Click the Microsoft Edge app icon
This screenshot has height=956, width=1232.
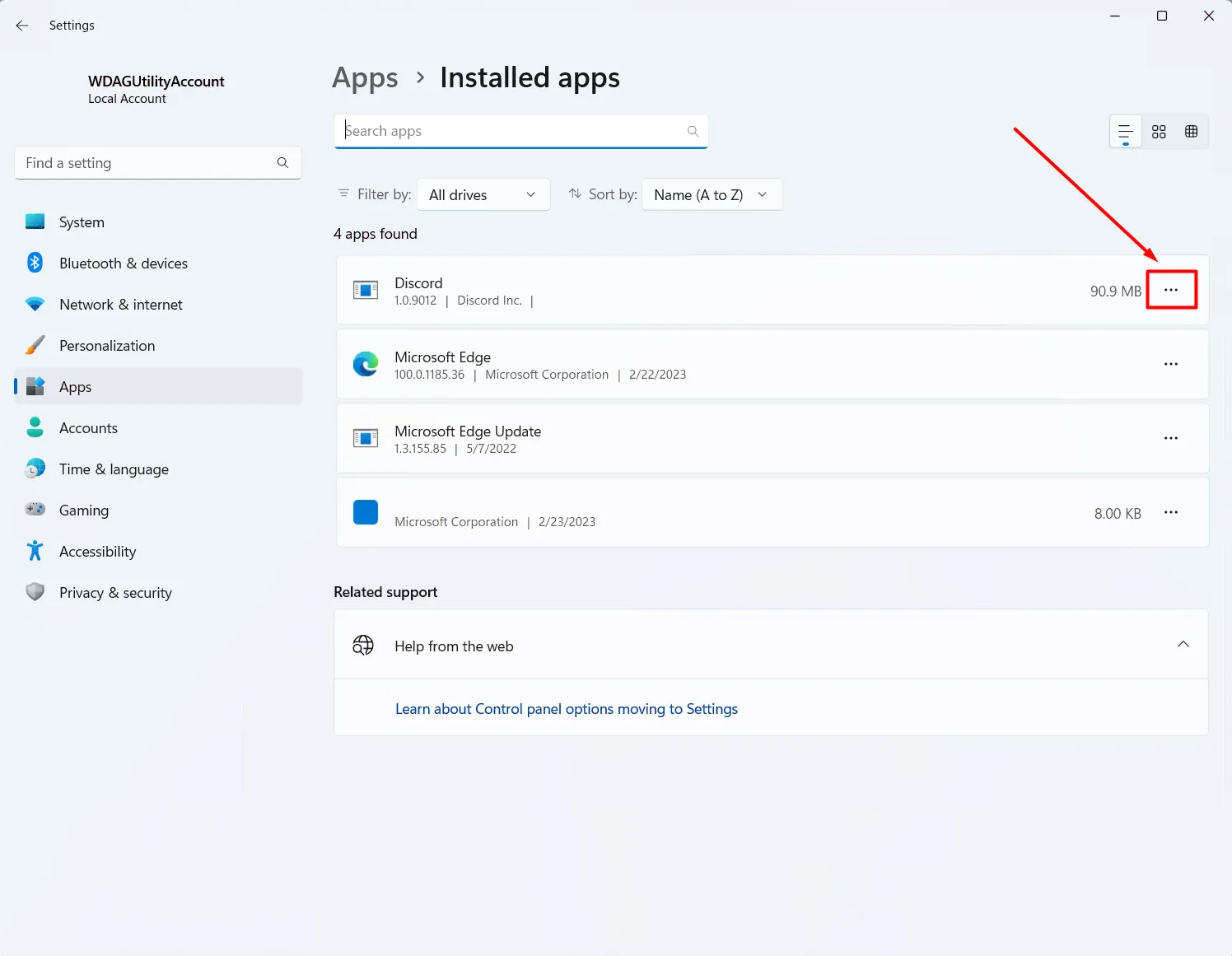point(365,364)
